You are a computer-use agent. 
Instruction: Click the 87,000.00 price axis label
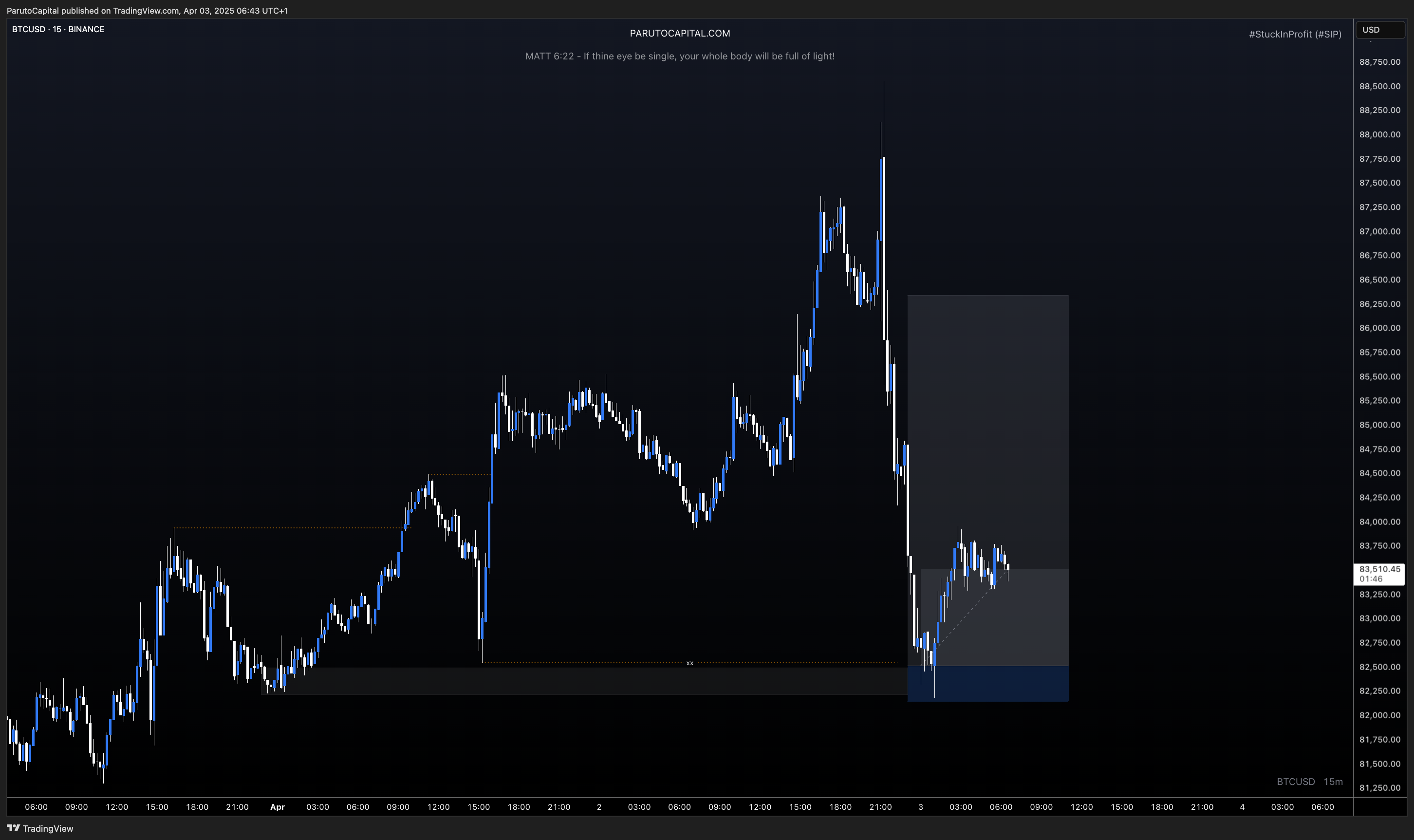[x=1379, y=231]
